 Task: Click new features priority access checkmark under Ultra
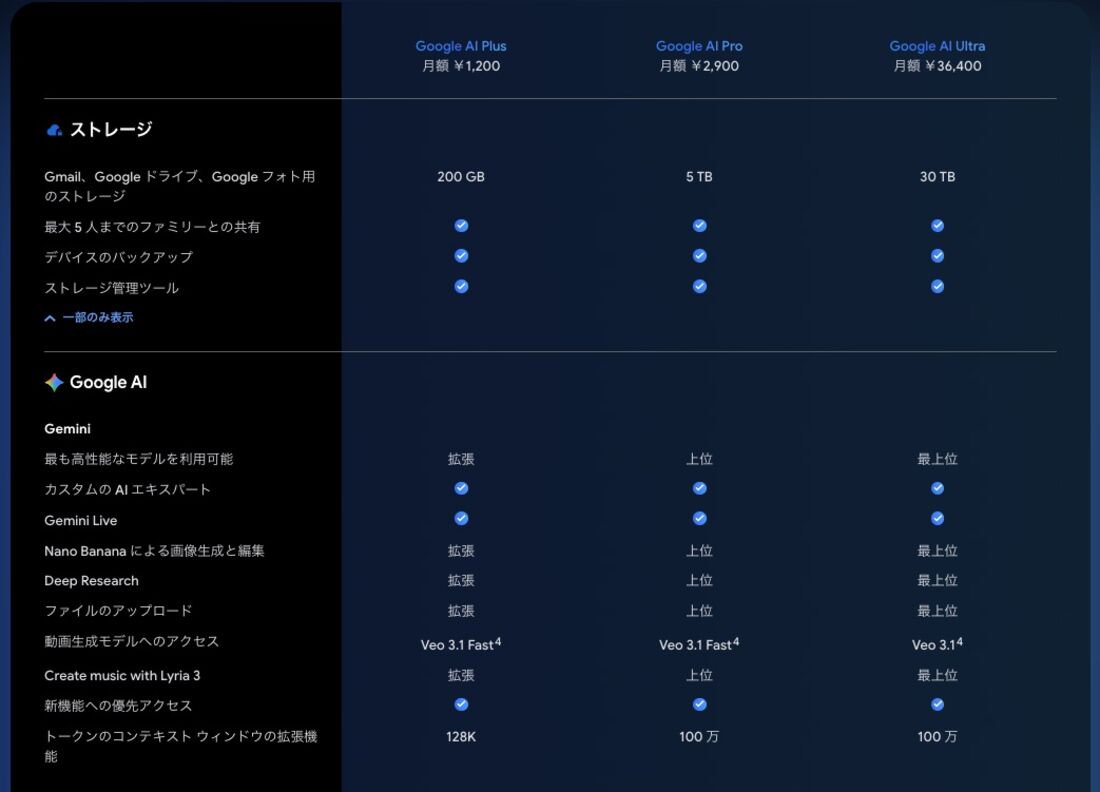click(x=937, y=704)
